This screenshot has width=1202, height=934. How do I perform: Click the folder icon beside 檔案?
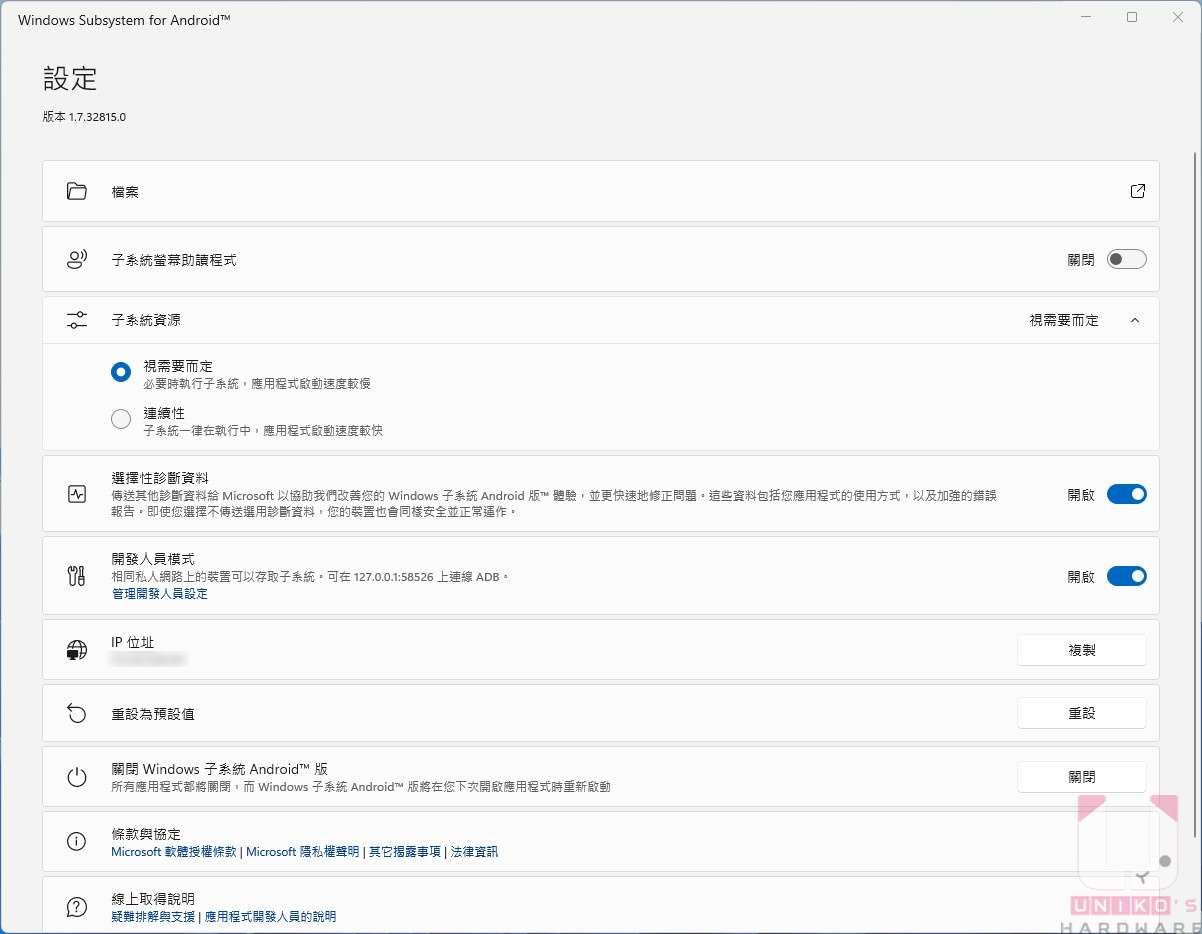click(77, 191)
